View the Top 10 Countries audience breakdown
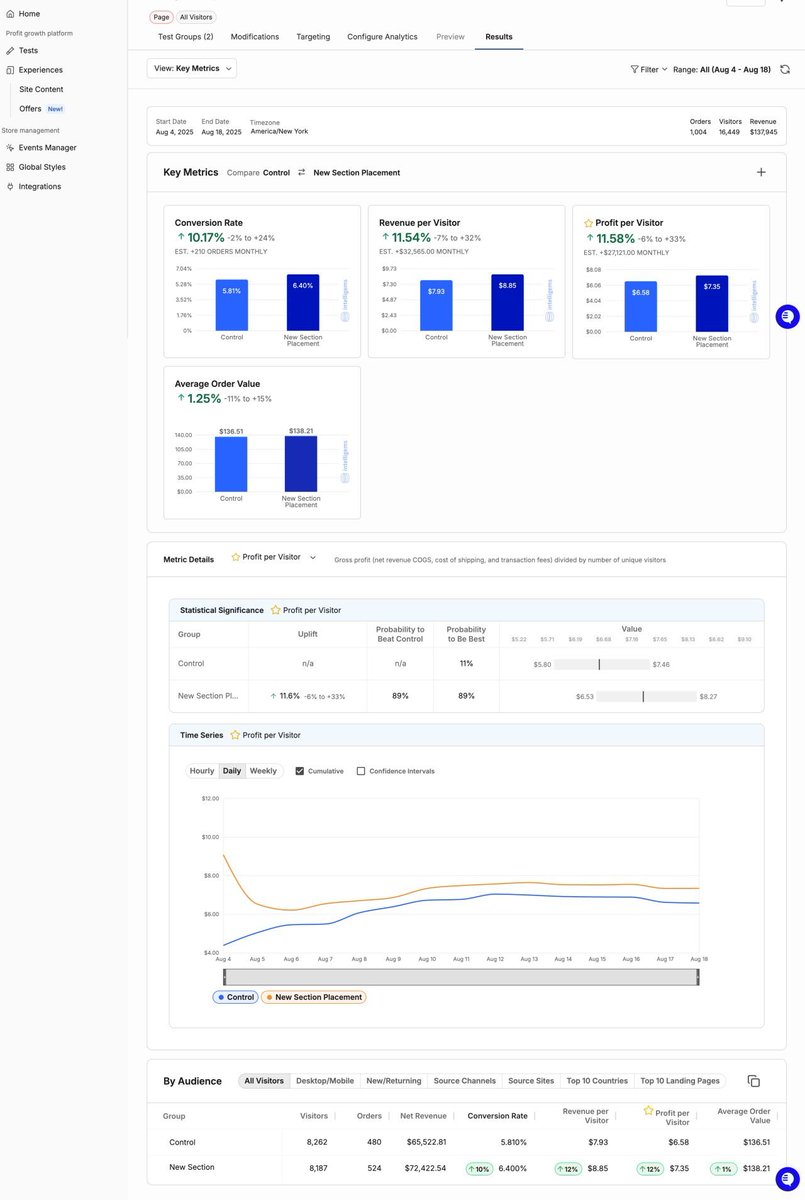This screenshot has width=805, height=1200. 597,1081
